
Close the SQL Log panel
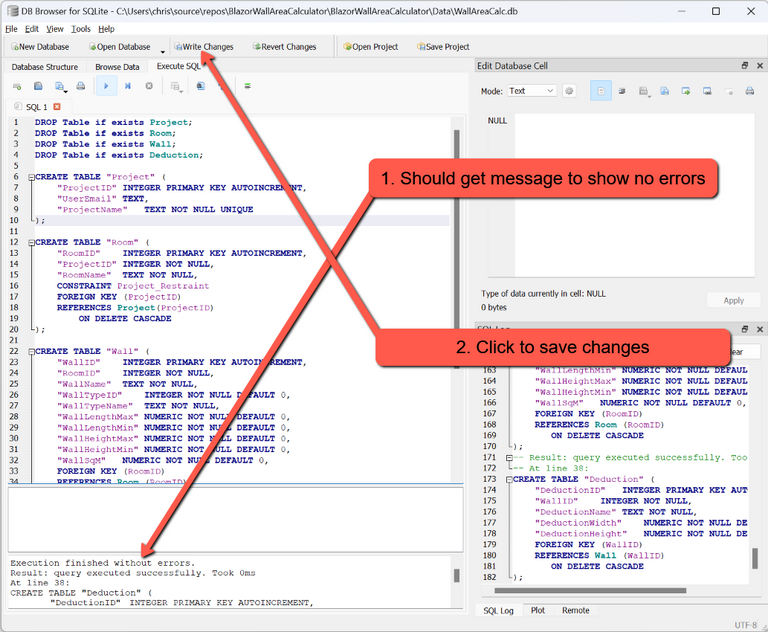(x=760, y=329)
